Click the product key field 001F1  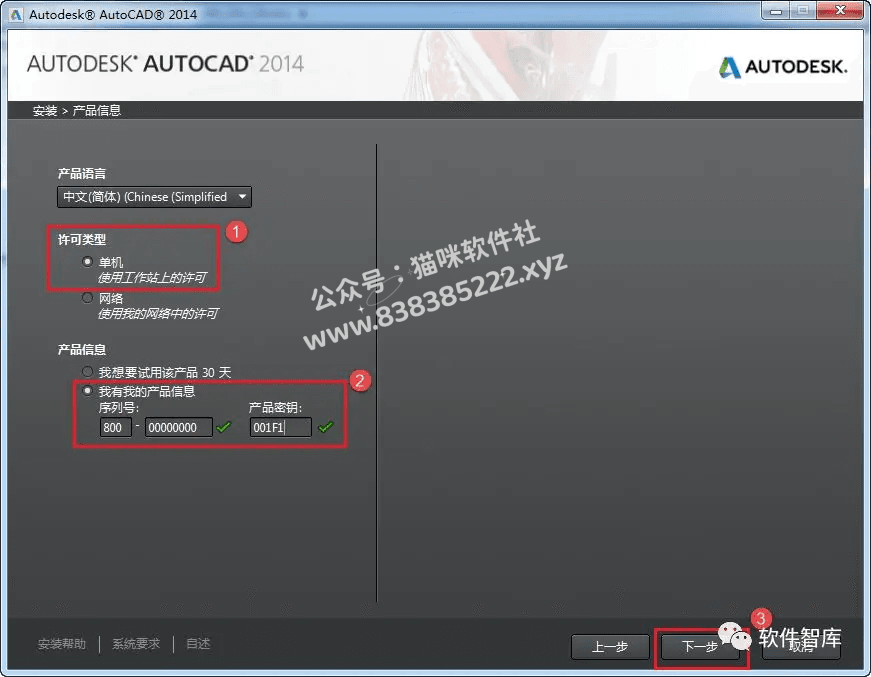click(280, 427)
